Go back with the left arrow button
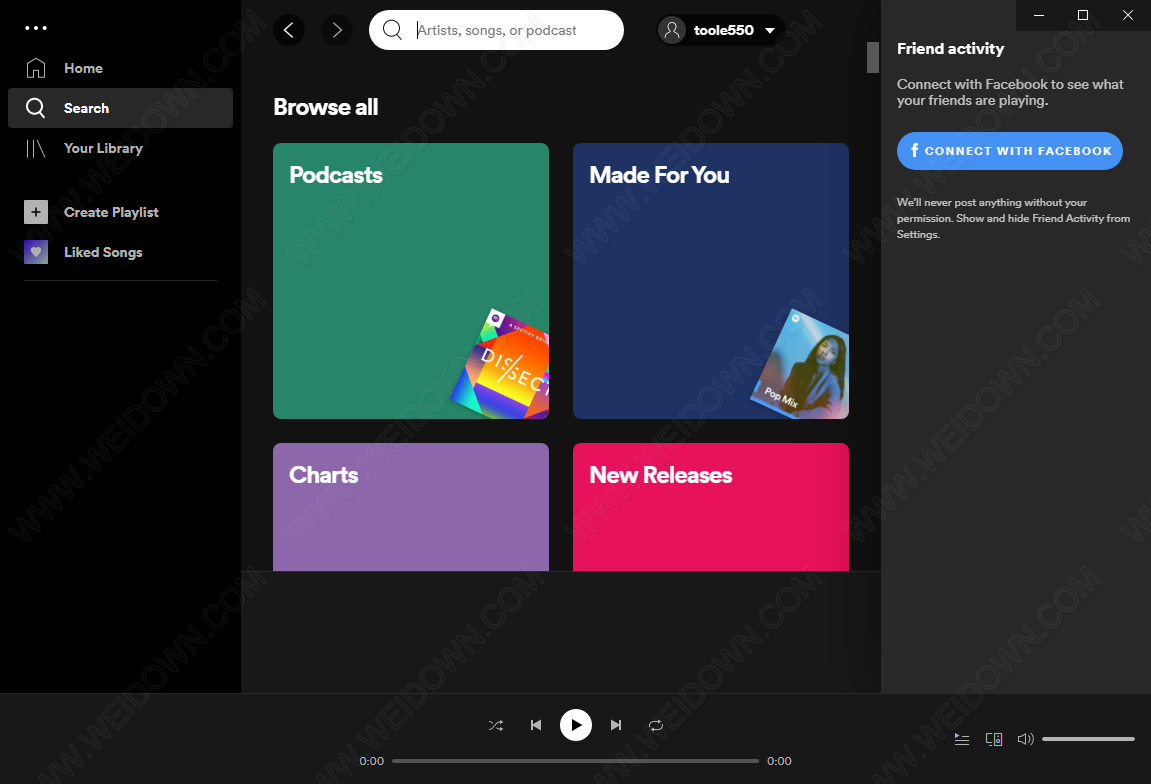Viewport: 1151px width, 784px height. pyautogui.click(x=288, y=30)
